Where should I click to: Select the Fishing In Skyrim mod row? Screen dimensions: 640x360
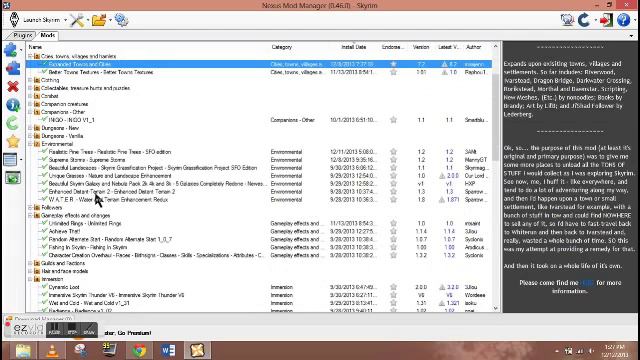[x=259, y=247]
